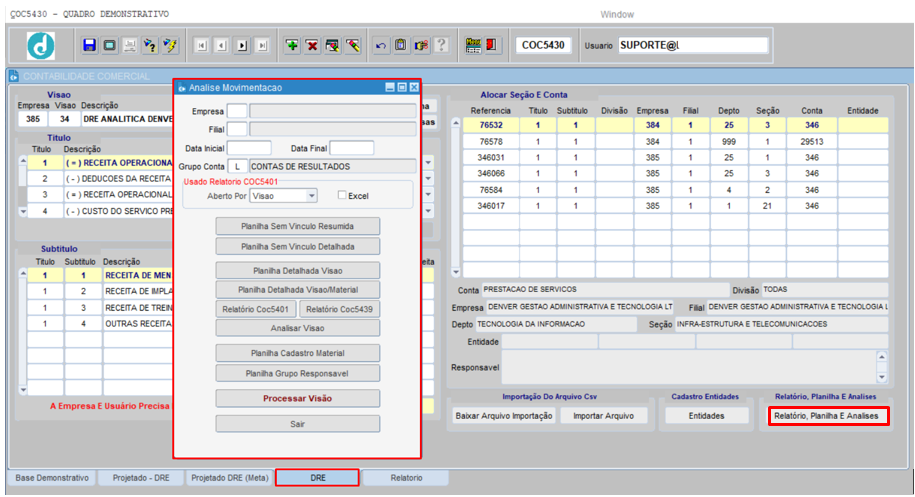Select Conta cell 29513

(811, 141)
